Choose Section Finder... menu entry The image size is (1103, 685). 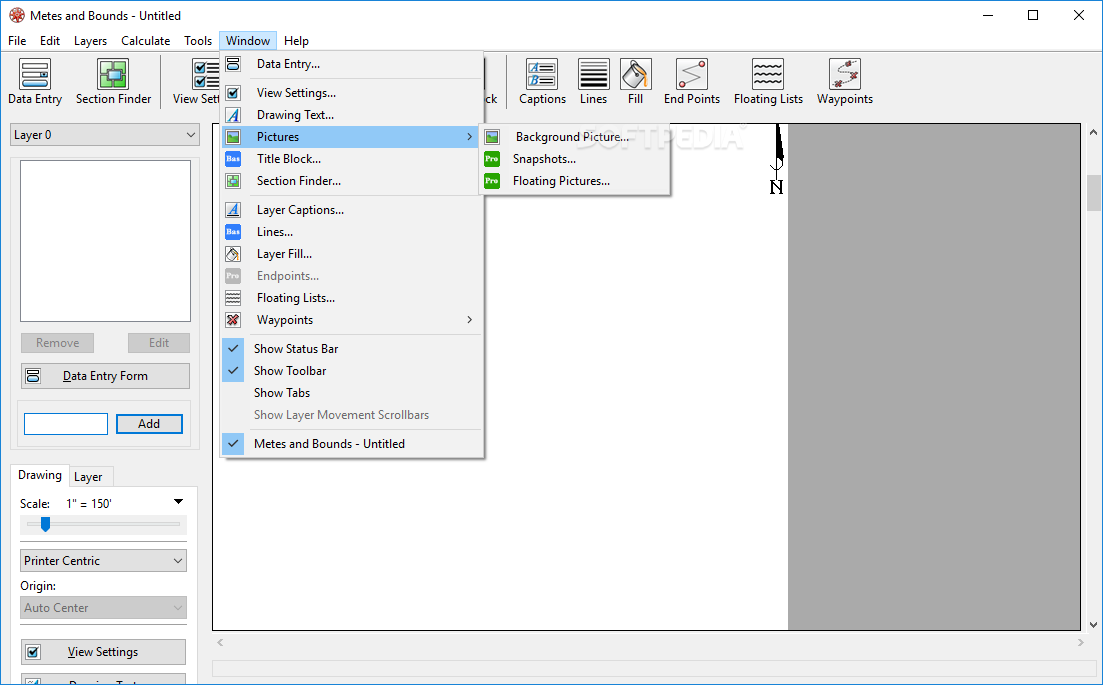coord(352,181)
